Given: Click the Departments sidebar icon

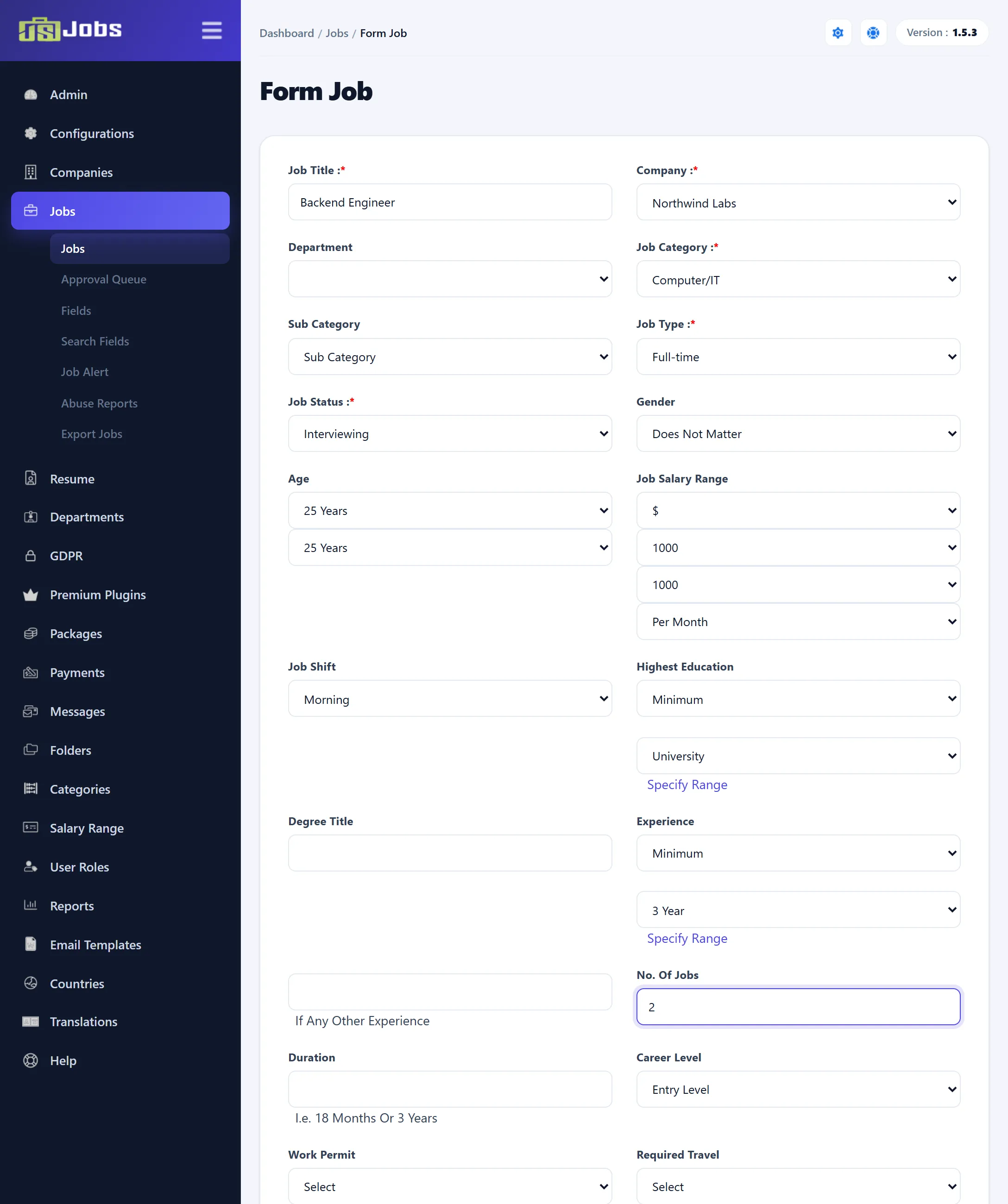Looking at the screenshot, I should (31, 517).
